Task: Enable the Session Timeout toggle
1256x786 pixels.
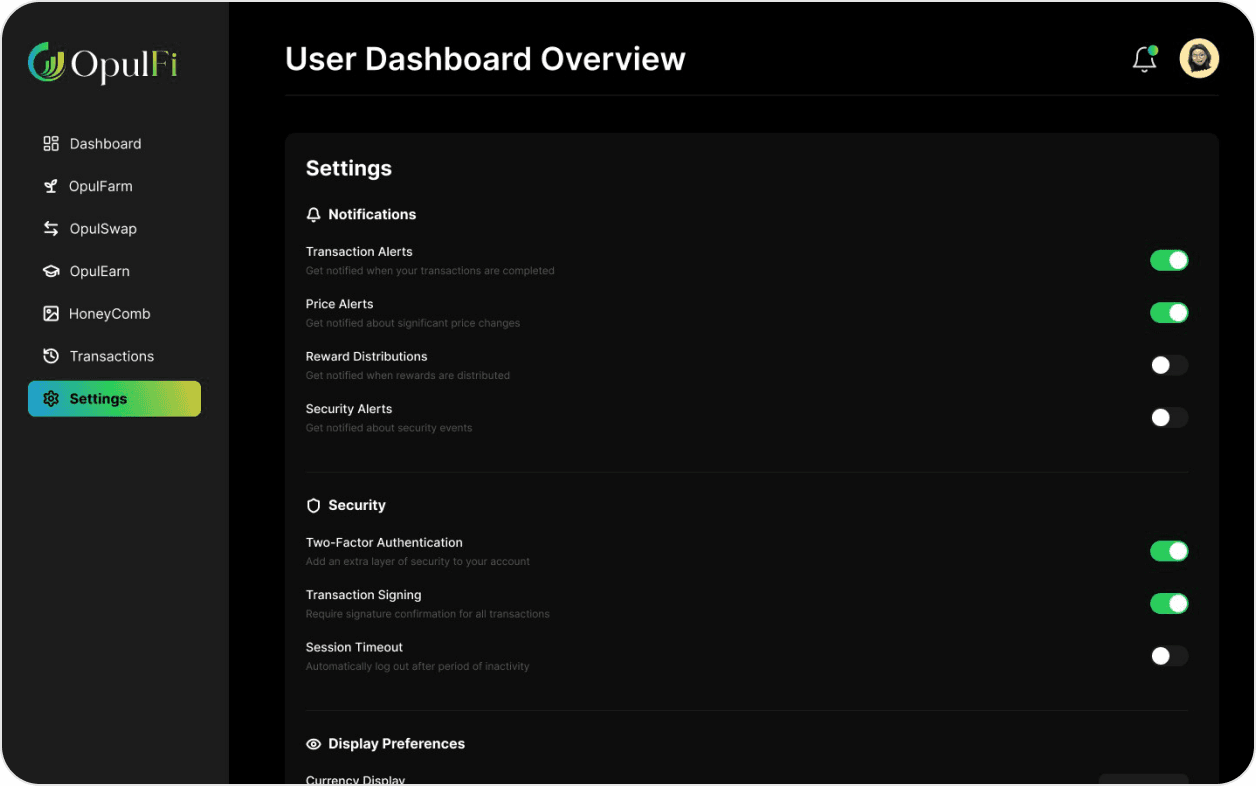Action: pos(1169,656)
